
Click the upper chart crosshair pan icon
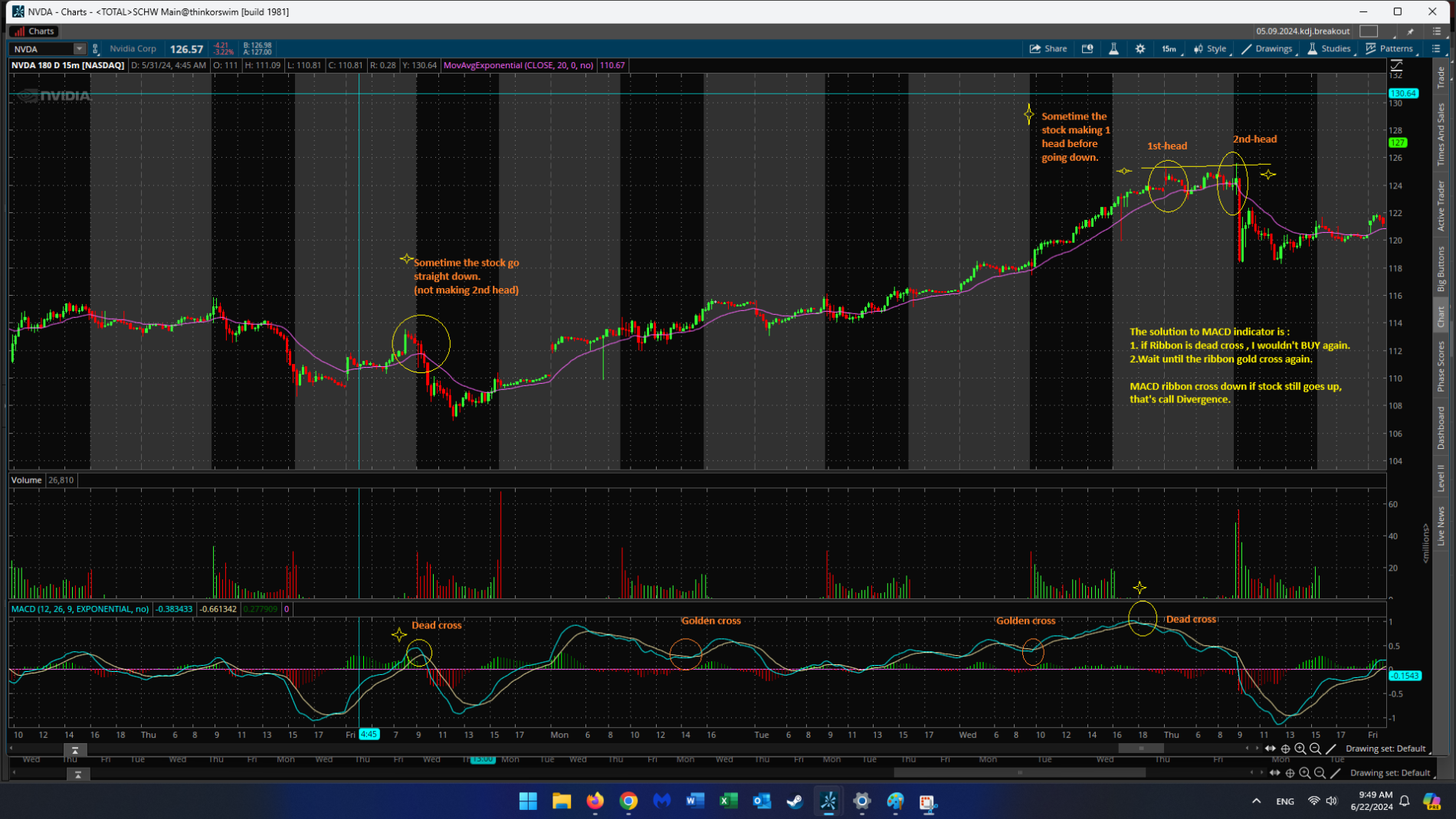coord(1286,749)
